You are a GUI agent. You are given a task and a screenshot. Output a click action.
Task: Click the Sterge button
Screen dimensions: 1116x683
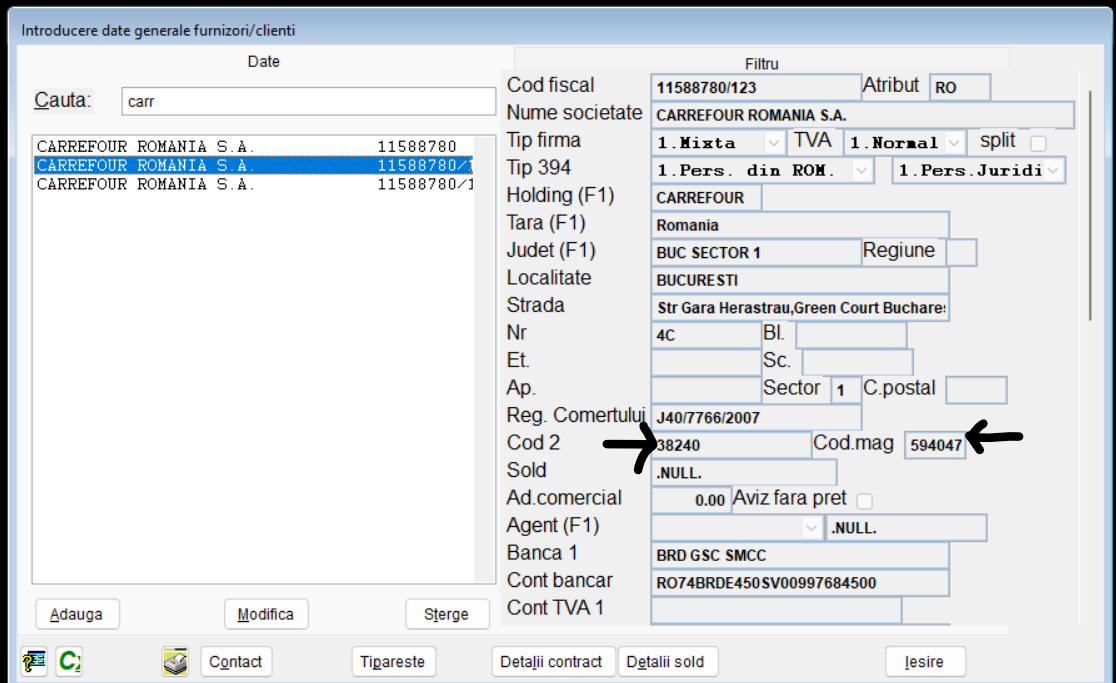[x=447, y=614]
